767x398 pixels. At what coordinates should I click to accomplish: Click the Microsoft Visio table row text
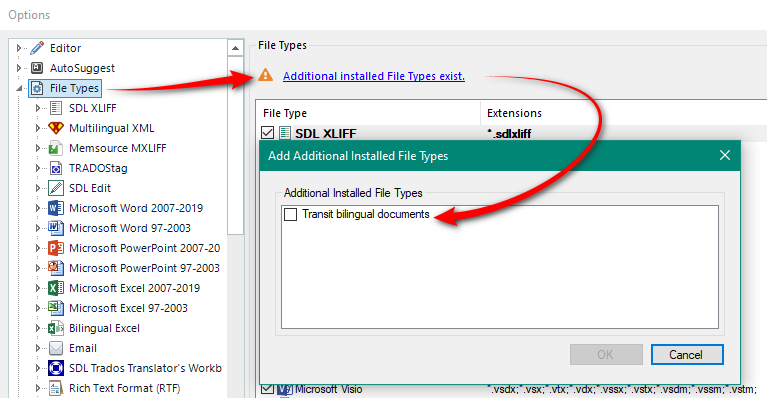tap(328, 390)
